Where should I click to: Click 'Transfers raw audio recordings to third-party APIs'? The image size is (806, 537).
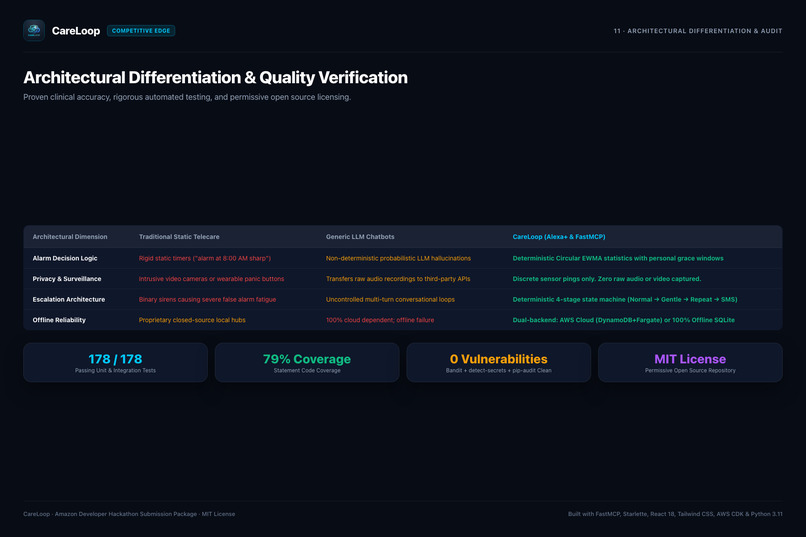[x=398, y=279]
